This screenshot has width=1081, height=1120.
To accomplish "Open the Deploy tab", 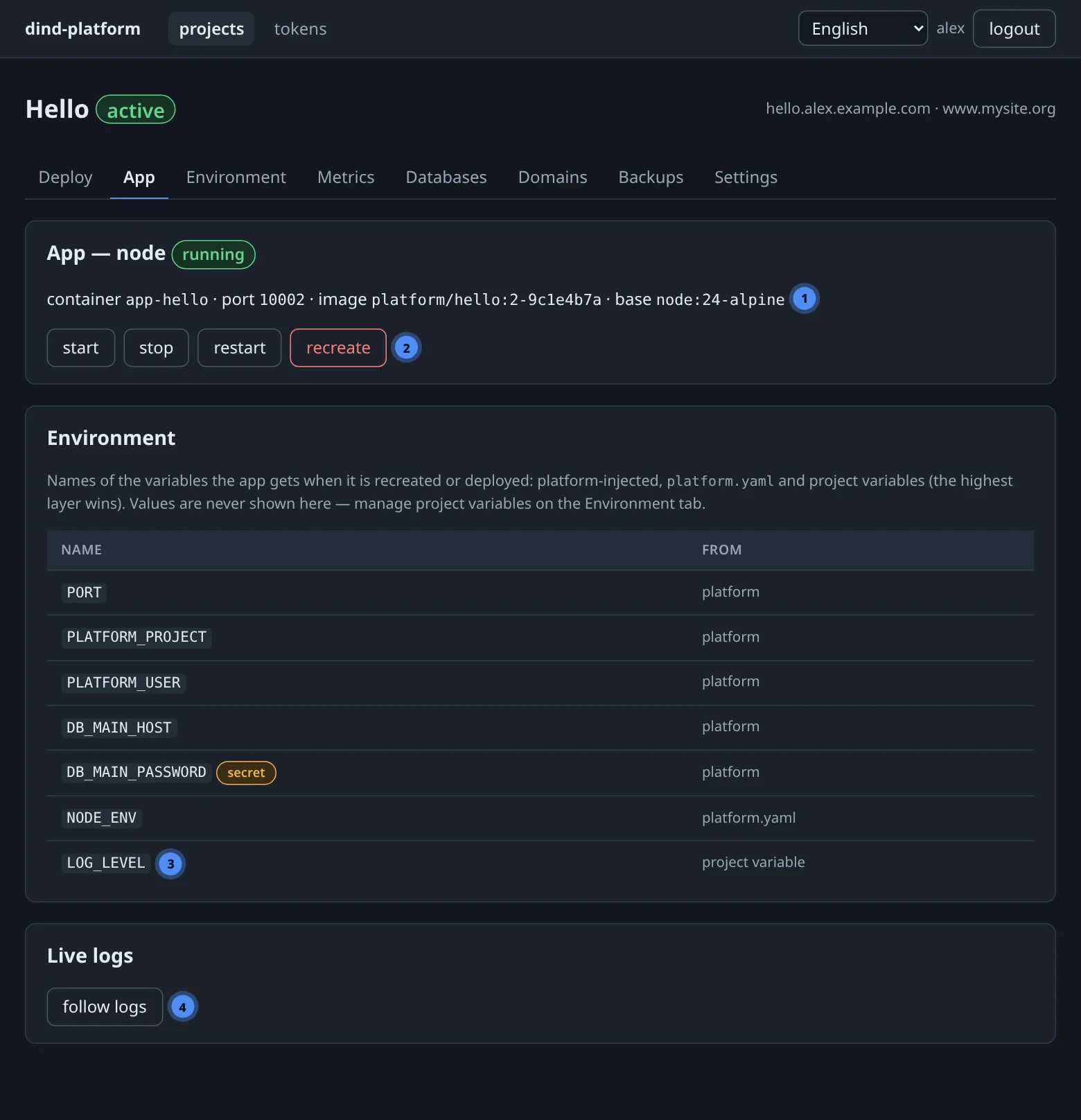I will point(66,177).
